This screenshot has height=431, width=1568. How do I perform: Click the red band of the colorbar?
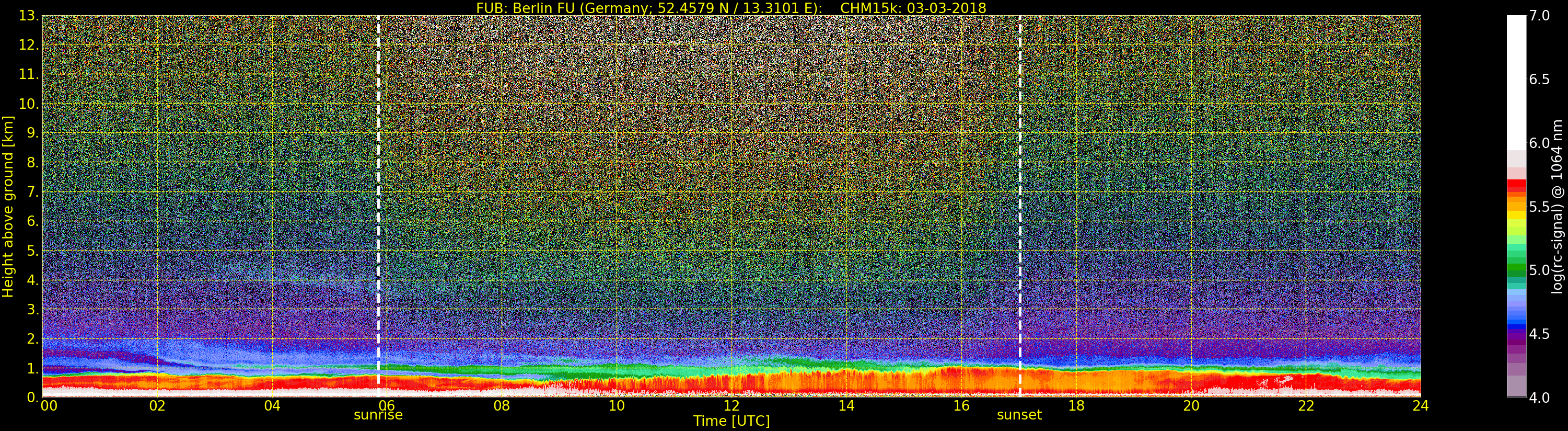1516,186
